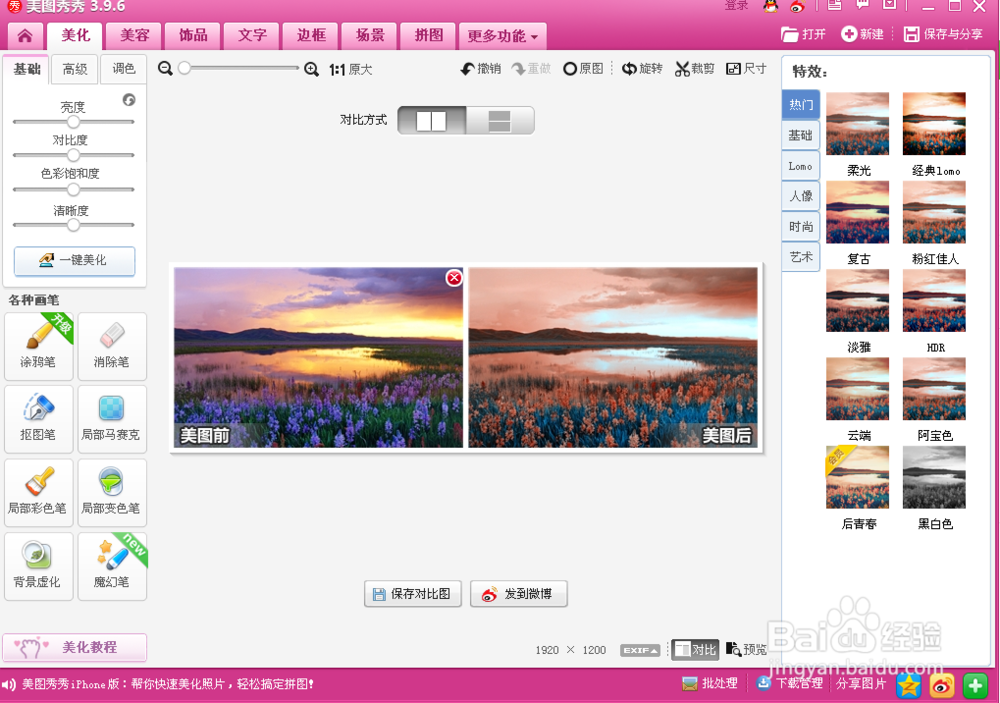Switch to the 饰品 tab

193,35
